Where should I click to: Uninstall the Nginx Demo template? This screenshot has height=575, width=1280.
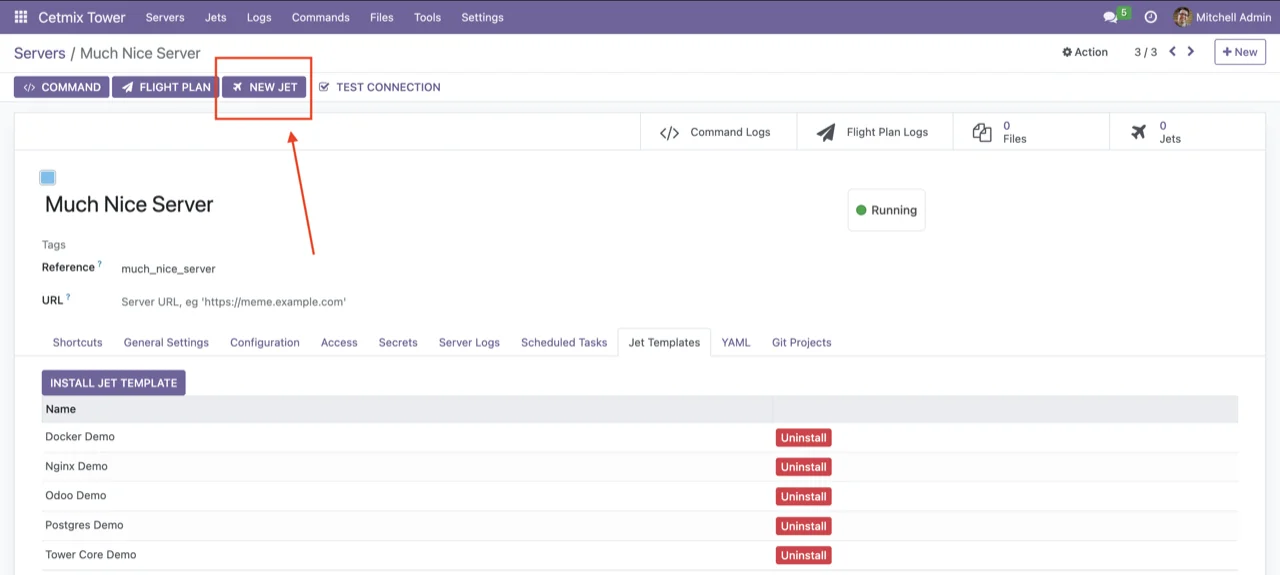[803, 467]
